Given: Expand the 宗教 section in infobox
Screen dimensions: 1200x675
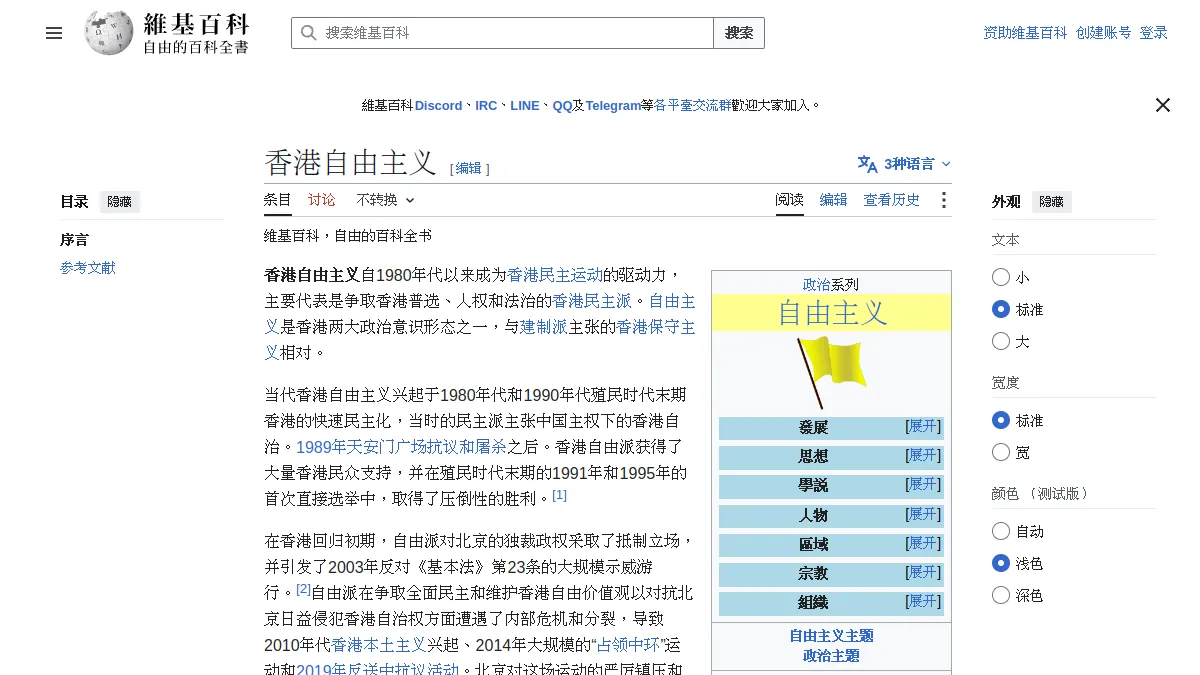Looking at the screenshot, I should coord(923,572).
